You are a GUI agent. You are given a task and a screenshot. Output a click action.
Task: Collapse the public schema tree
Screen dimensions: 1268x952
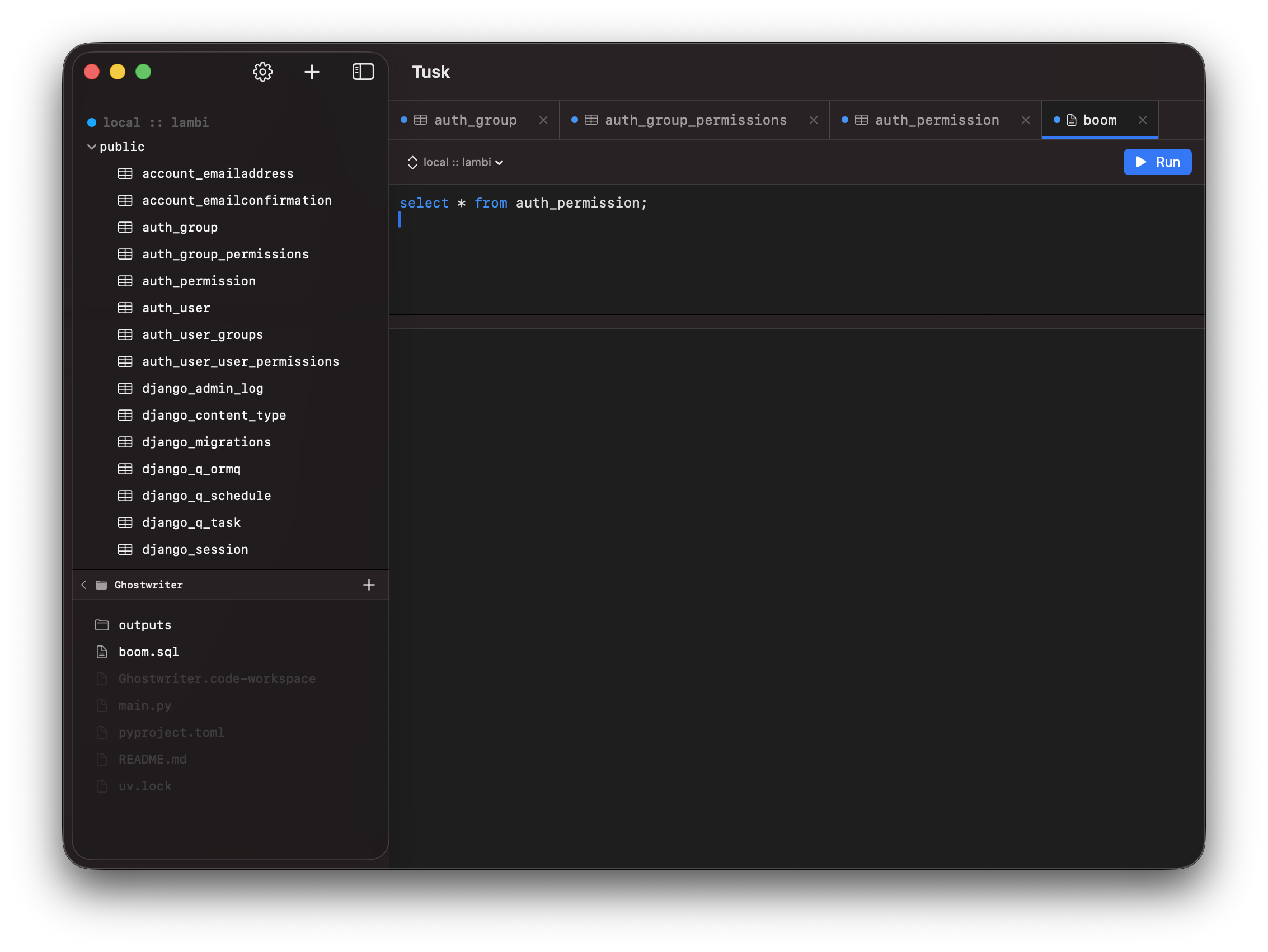(x=92, y=147)
